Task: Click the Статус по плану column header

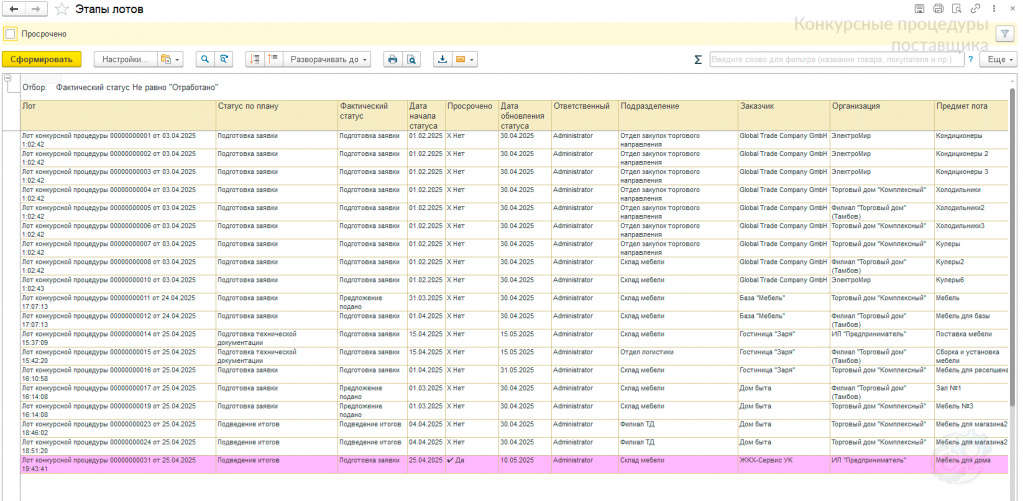Action: (277, 115)
